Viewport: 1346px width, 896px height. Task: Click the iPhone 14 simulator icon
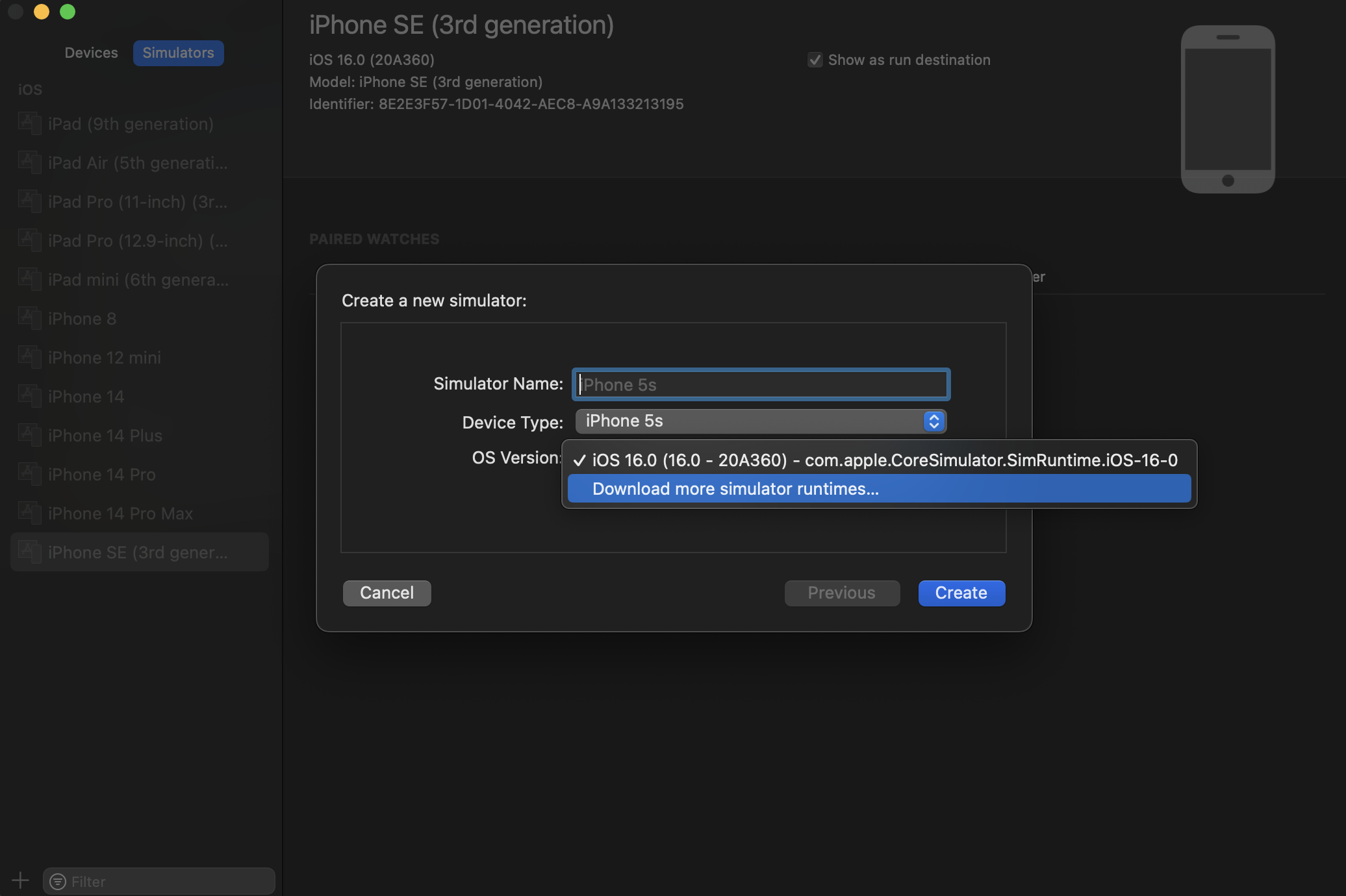(30, 396)
